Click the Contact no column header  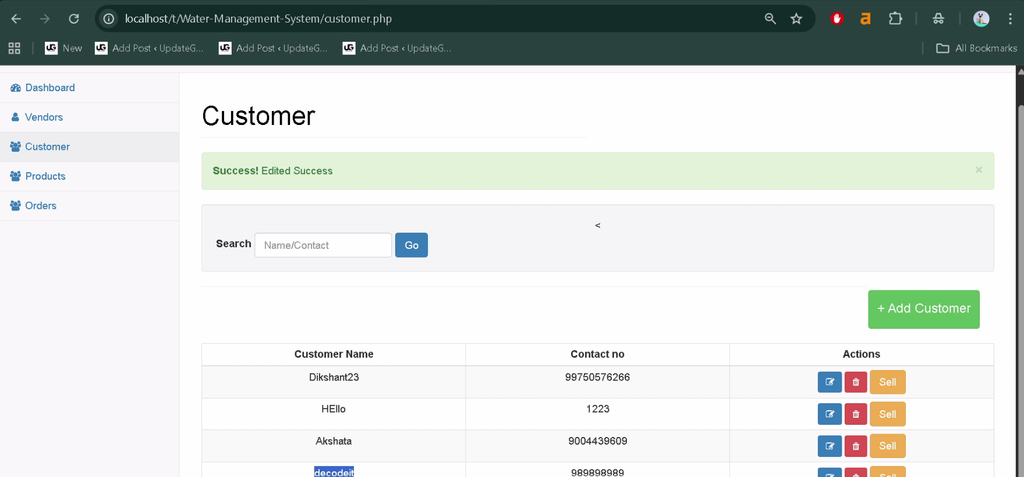[x=598, y=354]
